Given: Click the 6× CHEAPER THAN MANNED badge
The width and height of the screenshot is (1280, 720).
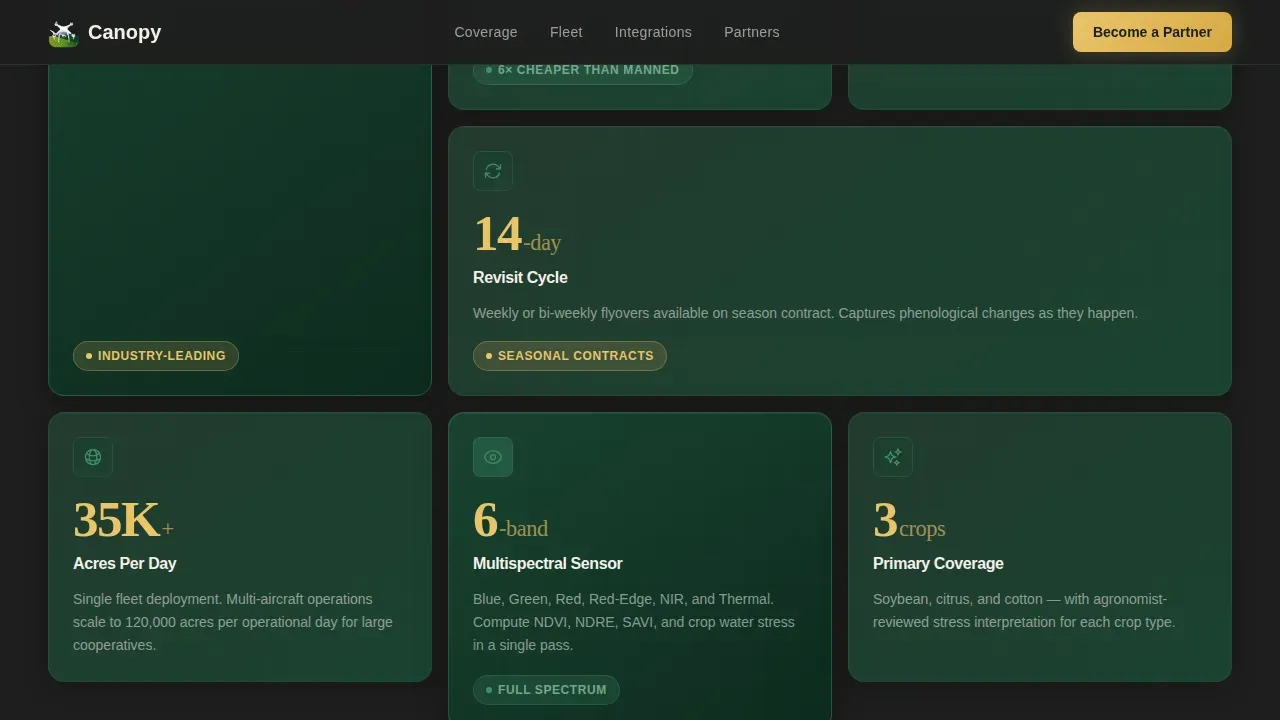Looking at the screenshot, I should point(583,70).
